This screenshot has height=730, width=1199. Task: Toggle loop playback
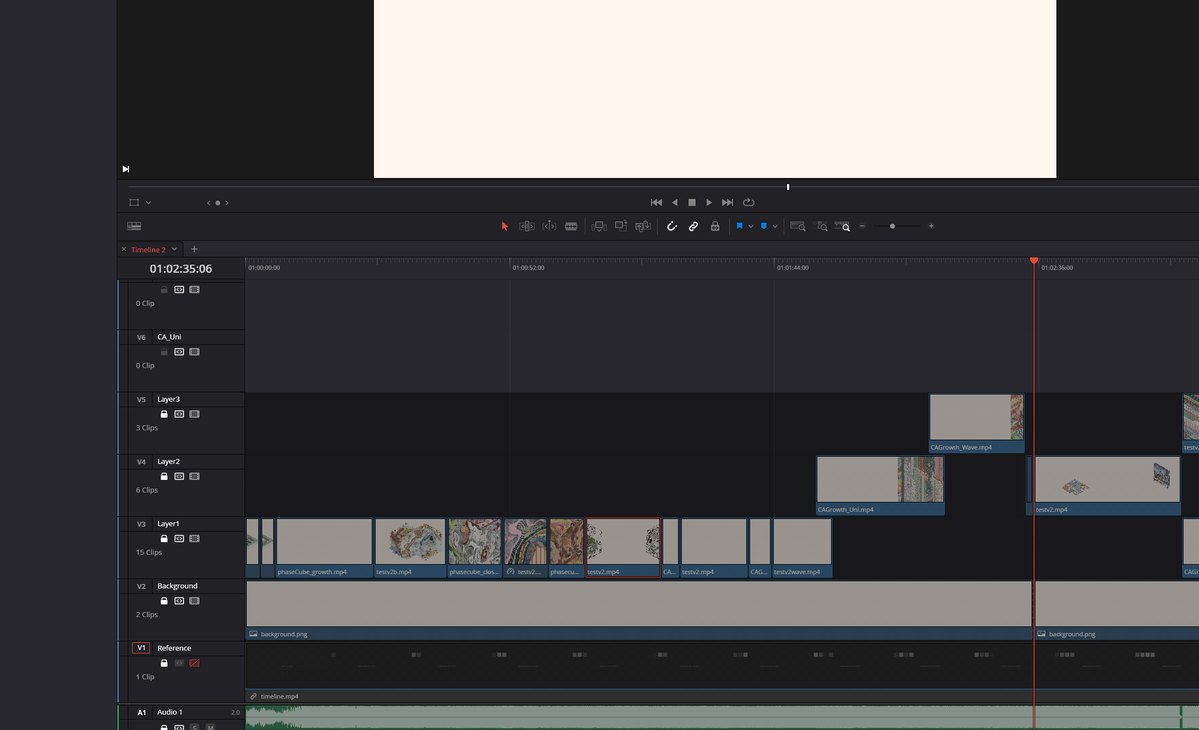749,203
